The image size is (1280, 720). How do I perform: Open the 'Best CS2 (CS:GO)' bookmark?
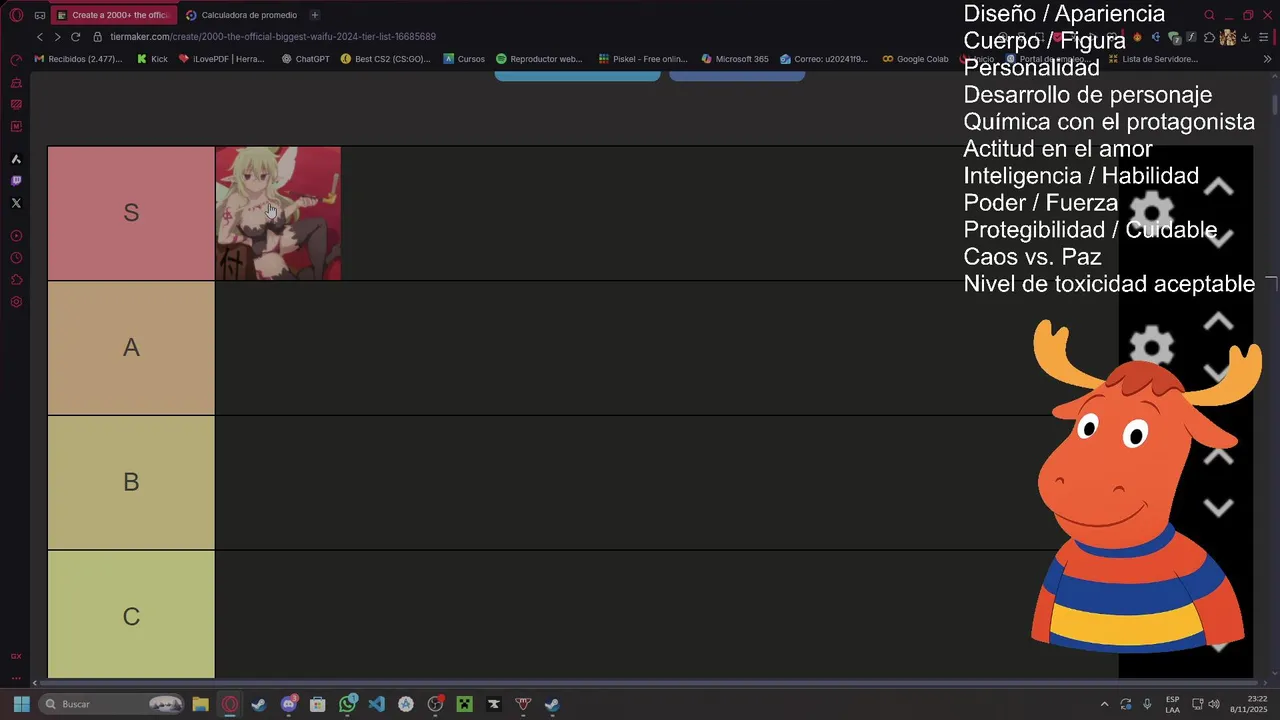coord(386,59)
